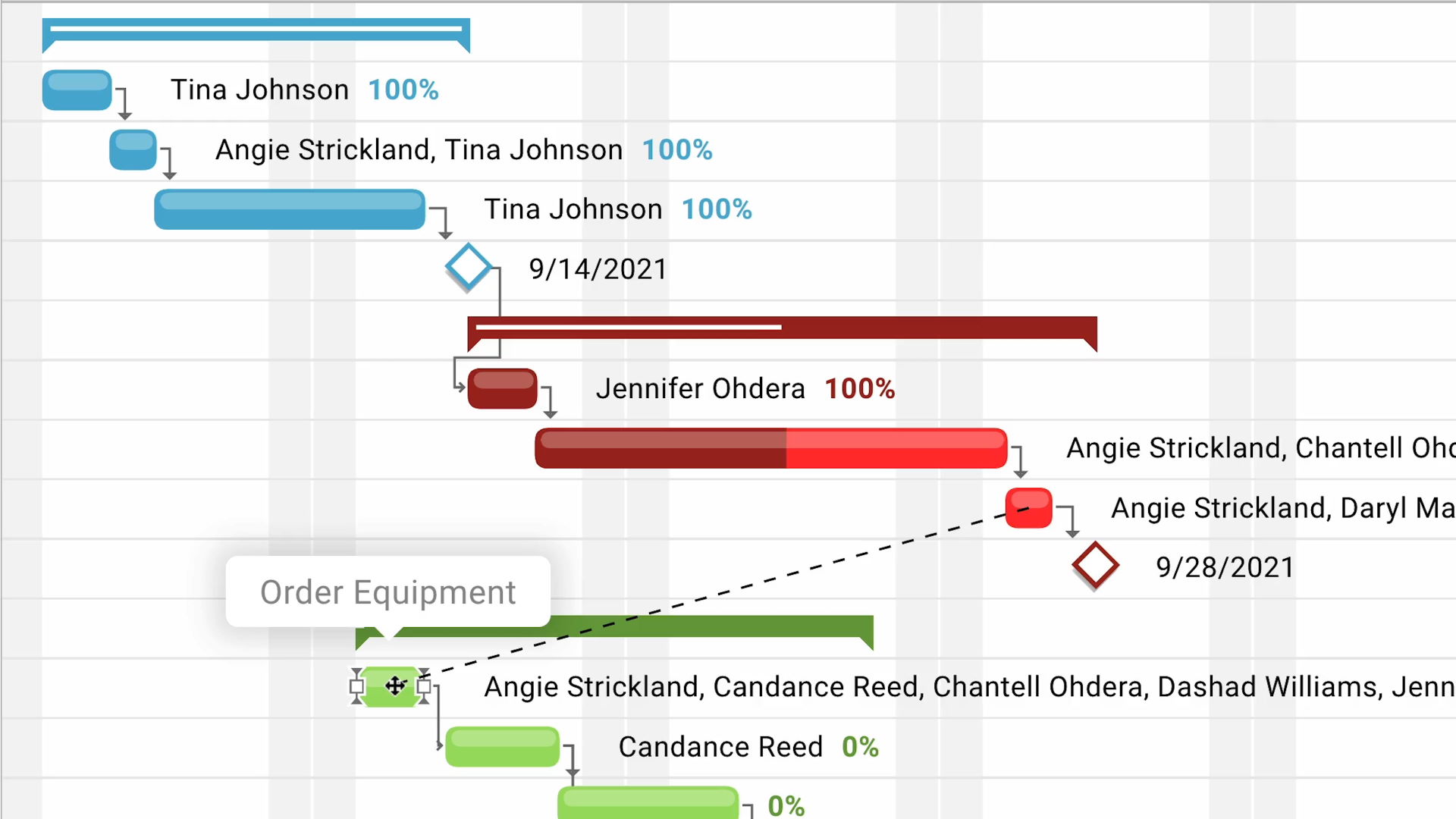Click the Jennifer Ohdera resource label
Screen dimensions: 1456x819
click(700, 388)
